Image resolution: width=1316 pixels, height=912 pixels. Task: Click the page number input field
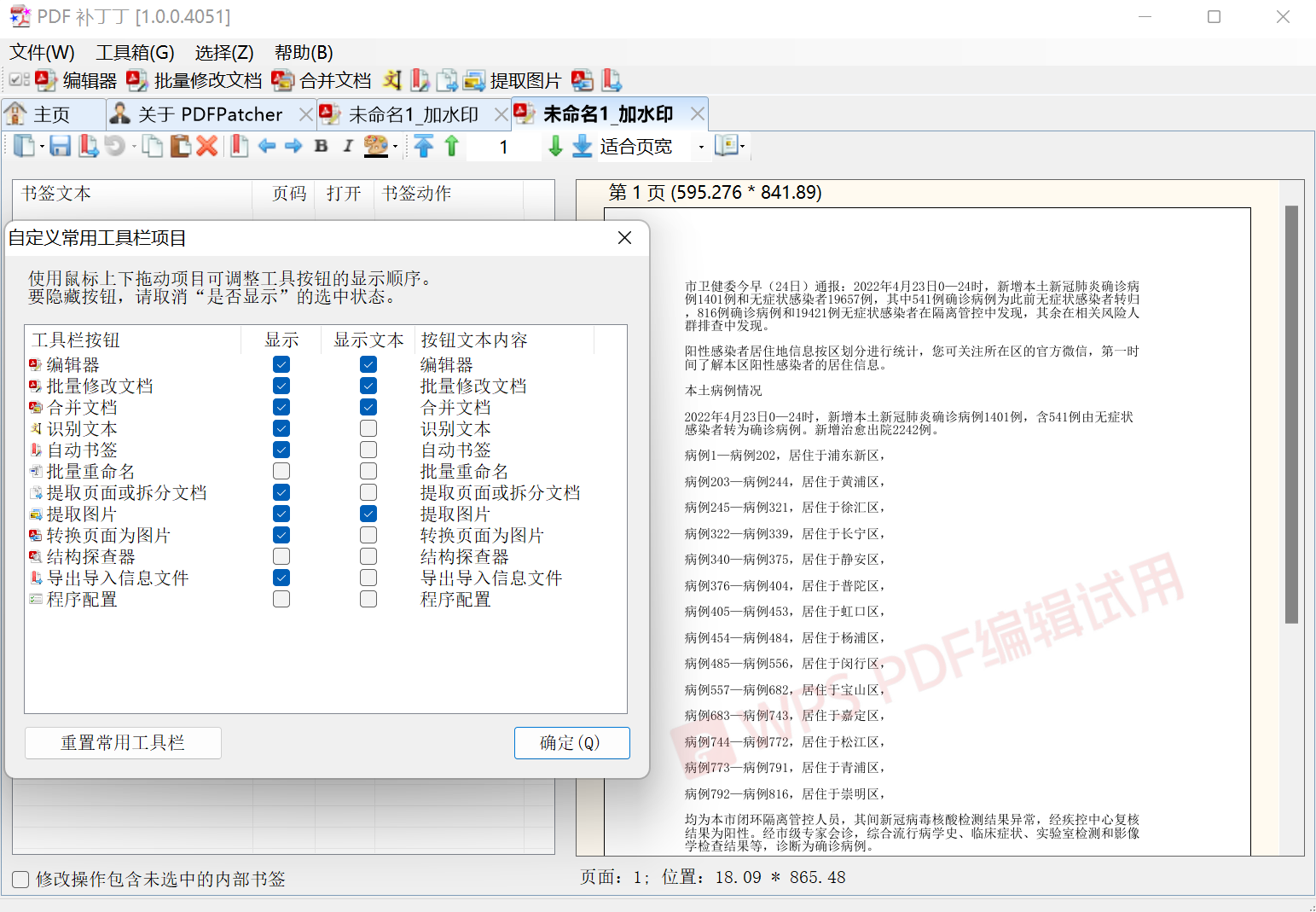[504, 147]
